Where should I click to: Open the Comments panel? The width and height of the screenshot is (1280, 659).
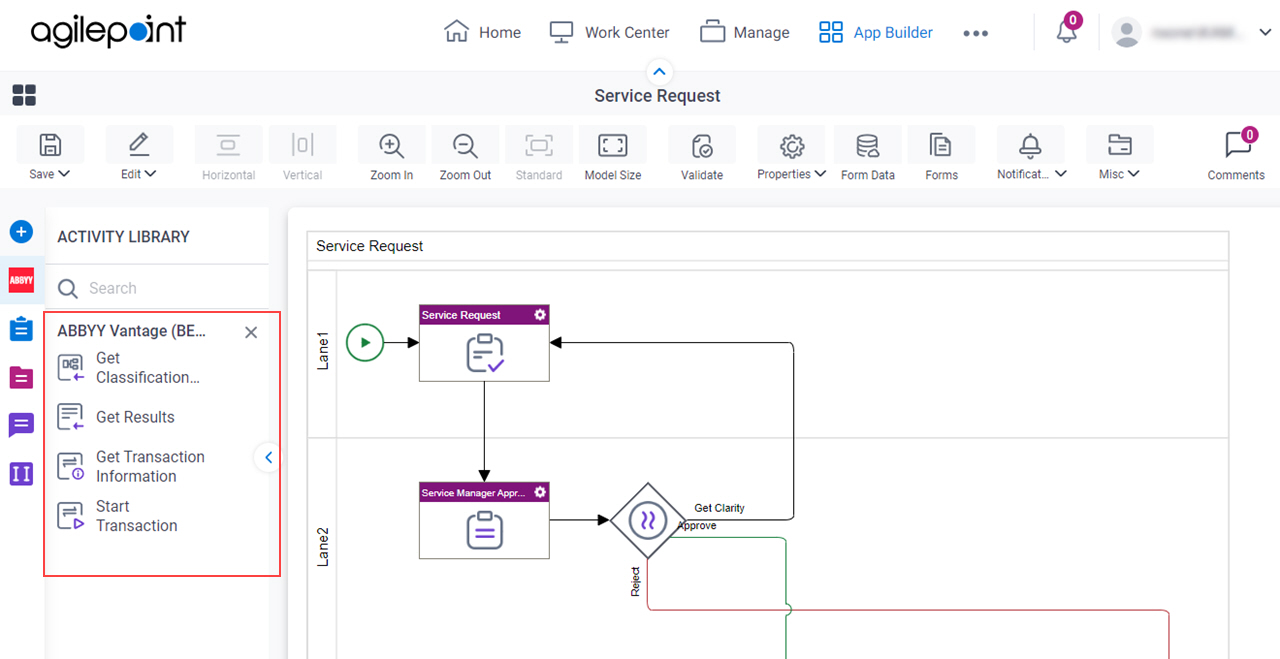(x=1236, y=154)
